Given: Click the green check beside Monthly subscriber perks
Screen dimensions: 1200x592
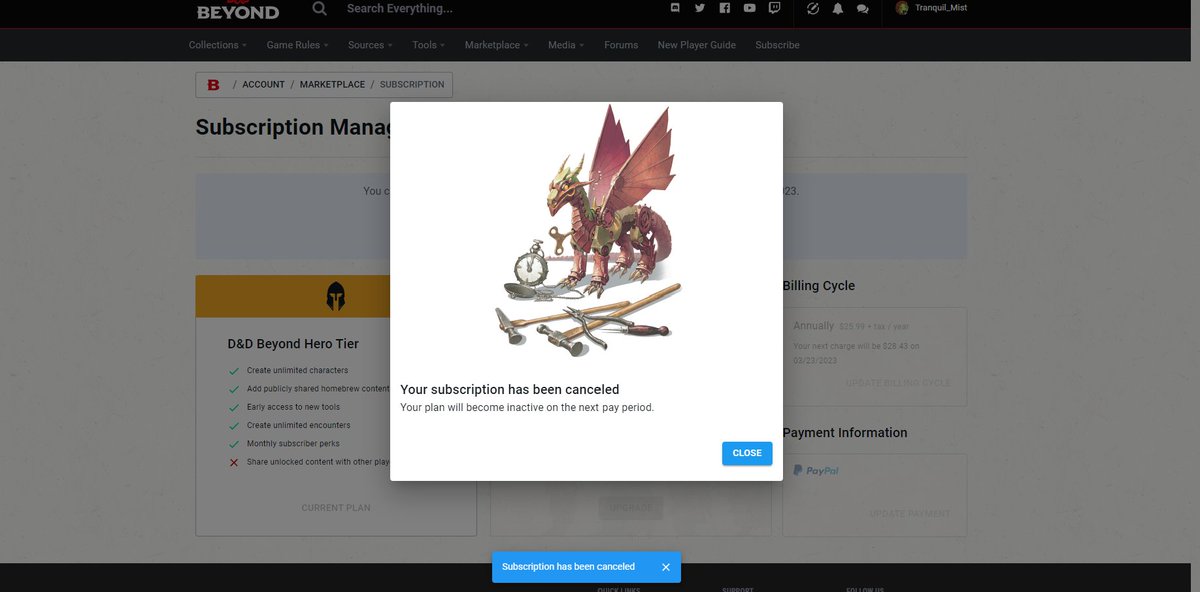Looking at the screenshot, I should point(234,444).
